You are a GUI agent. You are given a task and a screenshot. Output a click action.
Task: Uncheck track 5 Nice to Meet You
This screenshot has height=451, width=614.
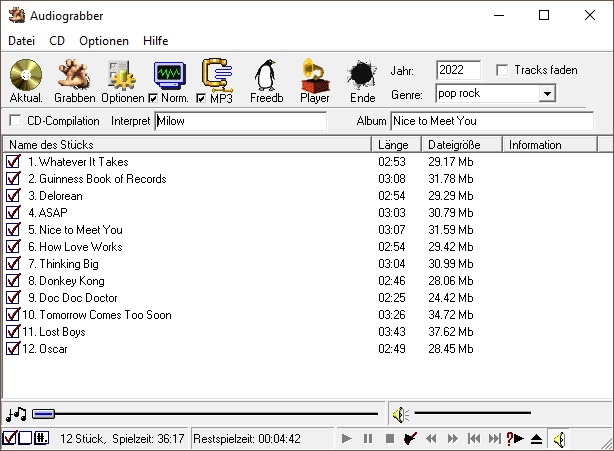tap(13, 230)
